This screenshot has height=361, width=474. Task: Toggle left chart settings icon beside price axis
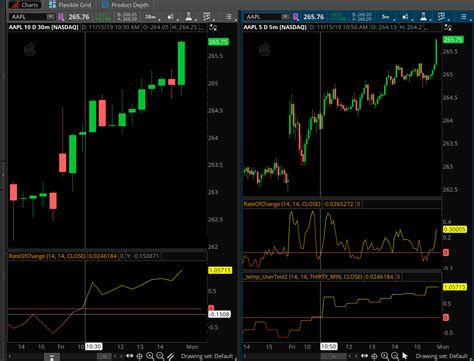[213, 27]
